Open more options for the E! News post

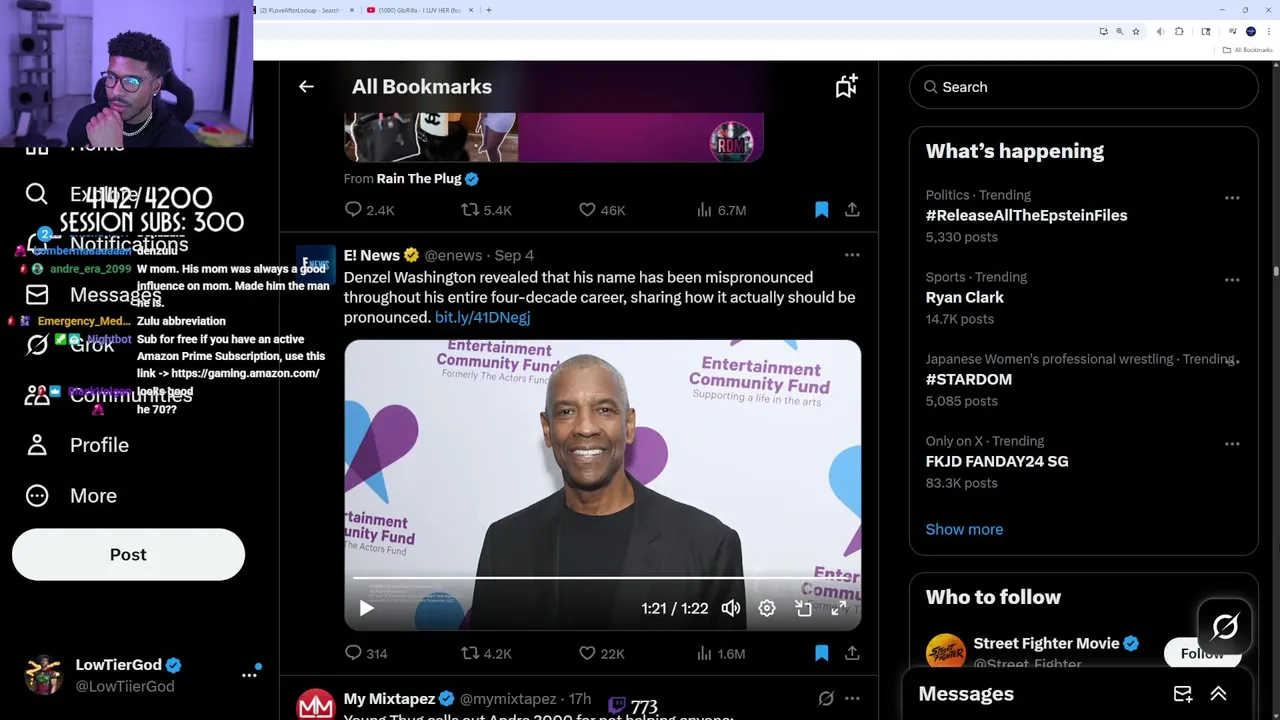click(852, 255)
